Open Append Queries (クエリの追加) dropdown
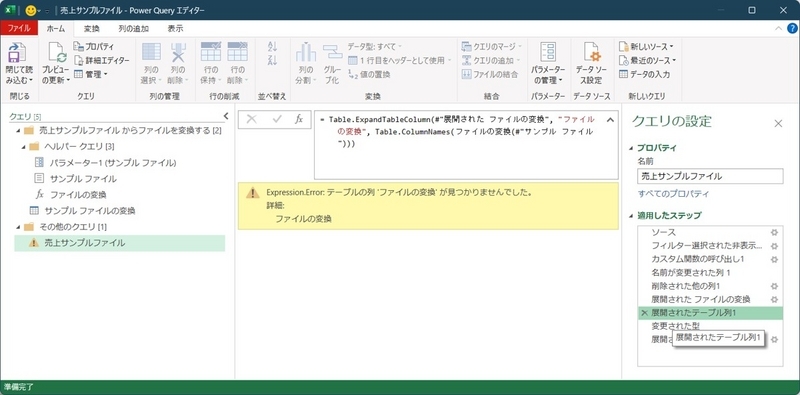The width and height of the screenshot is (800, 395). click(492, 60)
